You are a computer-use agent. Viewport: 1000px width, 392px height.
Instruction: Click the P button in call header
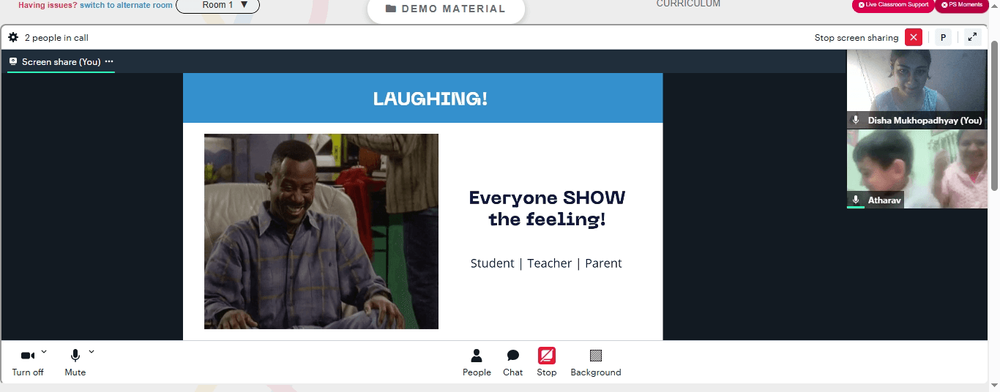click(943, 38)
